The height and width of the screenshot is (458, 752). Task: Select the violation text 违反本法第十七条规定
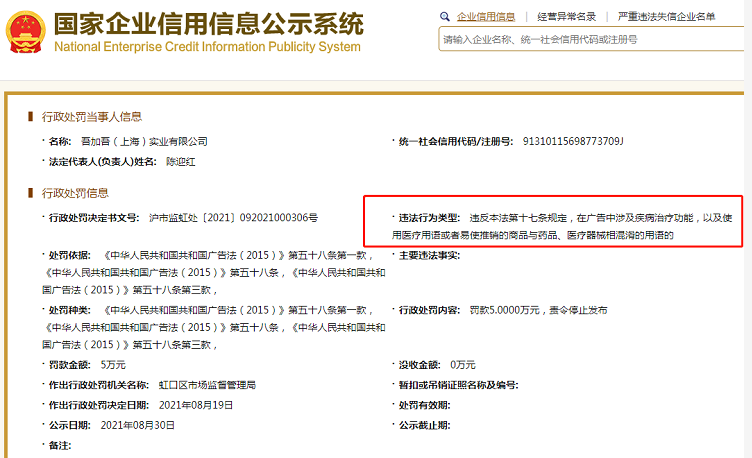pos(518,218)
